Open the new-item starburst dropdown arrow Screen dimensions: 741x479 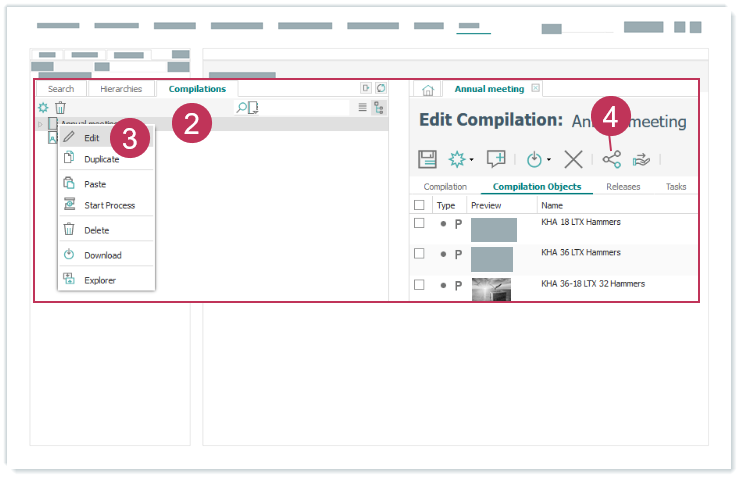click(471, 160)
